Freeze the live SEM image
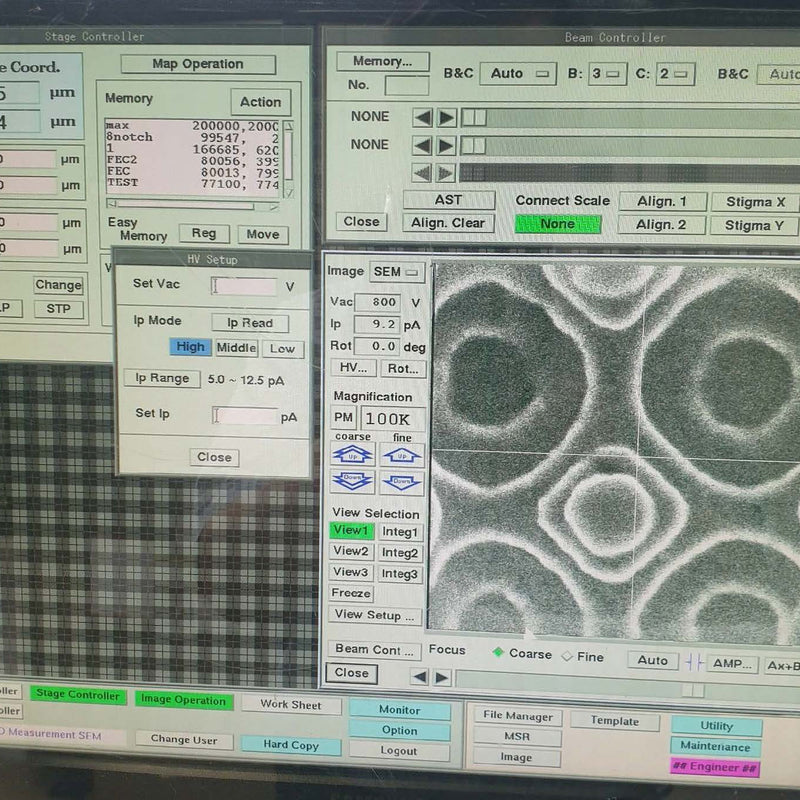This screenshot has width=800, height=800. 350,593
